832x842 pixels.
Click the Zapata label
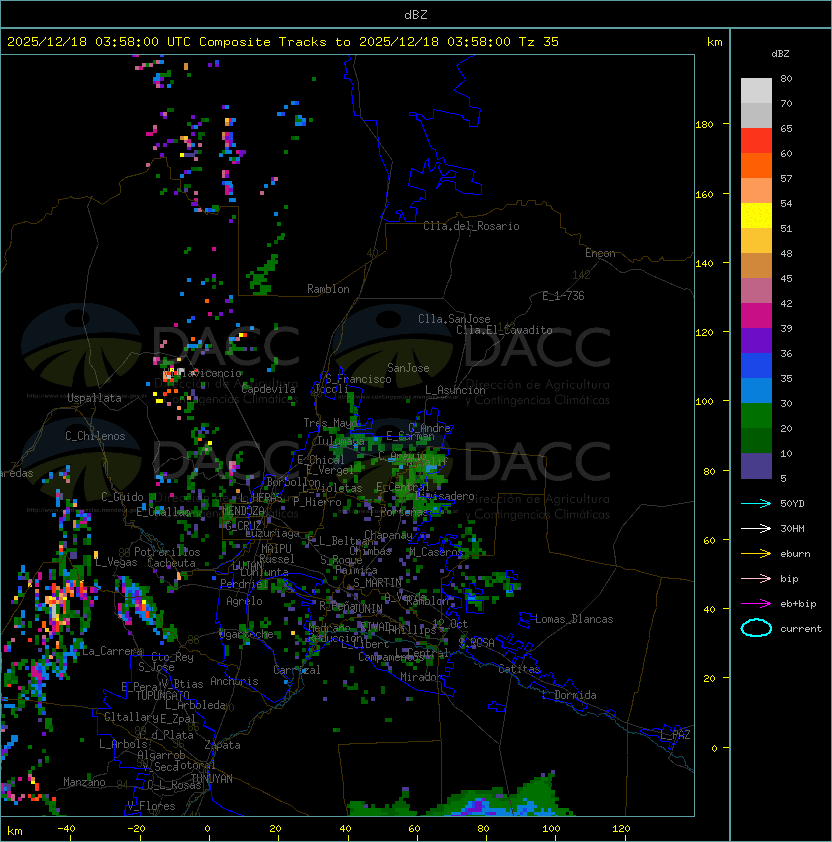(222, 745)
